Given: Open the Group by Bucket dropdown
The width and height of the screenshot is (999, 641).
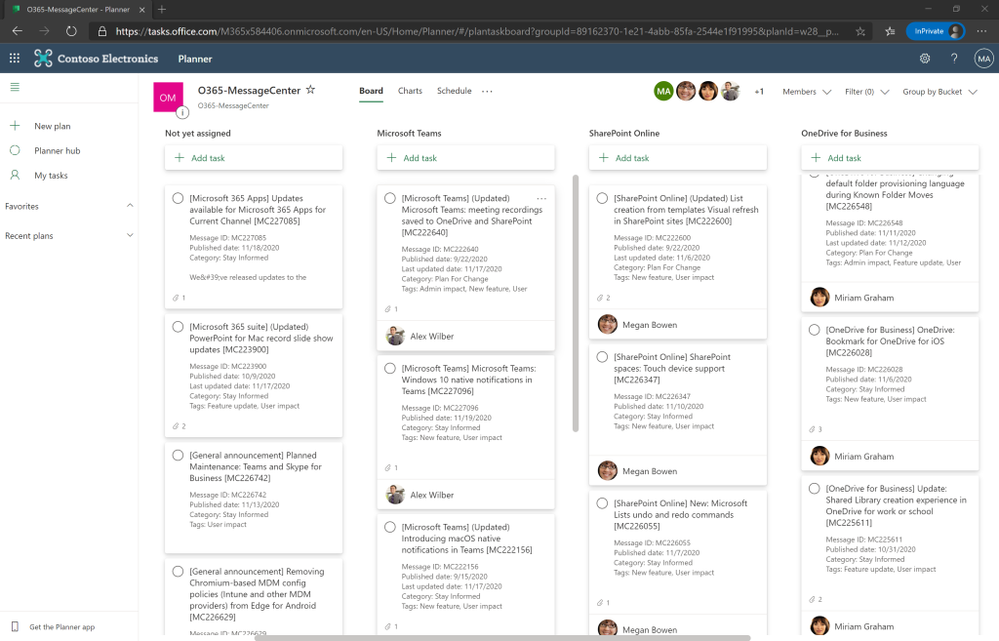Looking at the screenshot, I should 940,92.
